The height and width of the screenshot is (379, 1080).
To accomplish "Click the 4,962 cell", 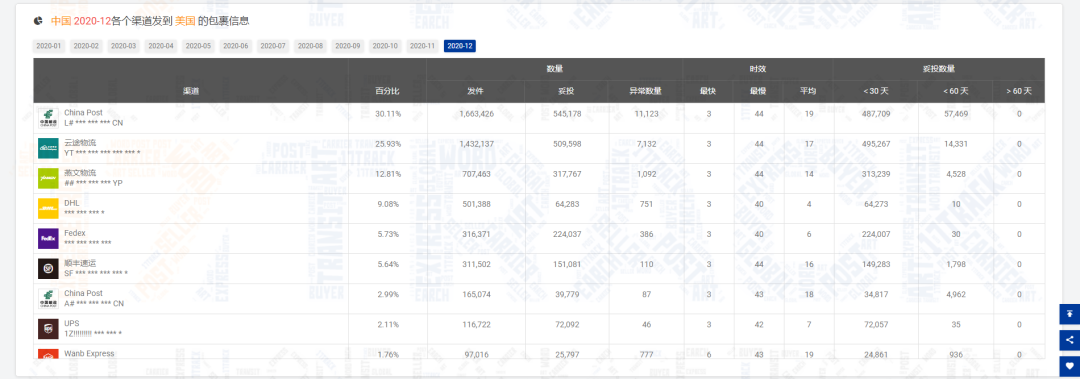I will pos(956,294).
